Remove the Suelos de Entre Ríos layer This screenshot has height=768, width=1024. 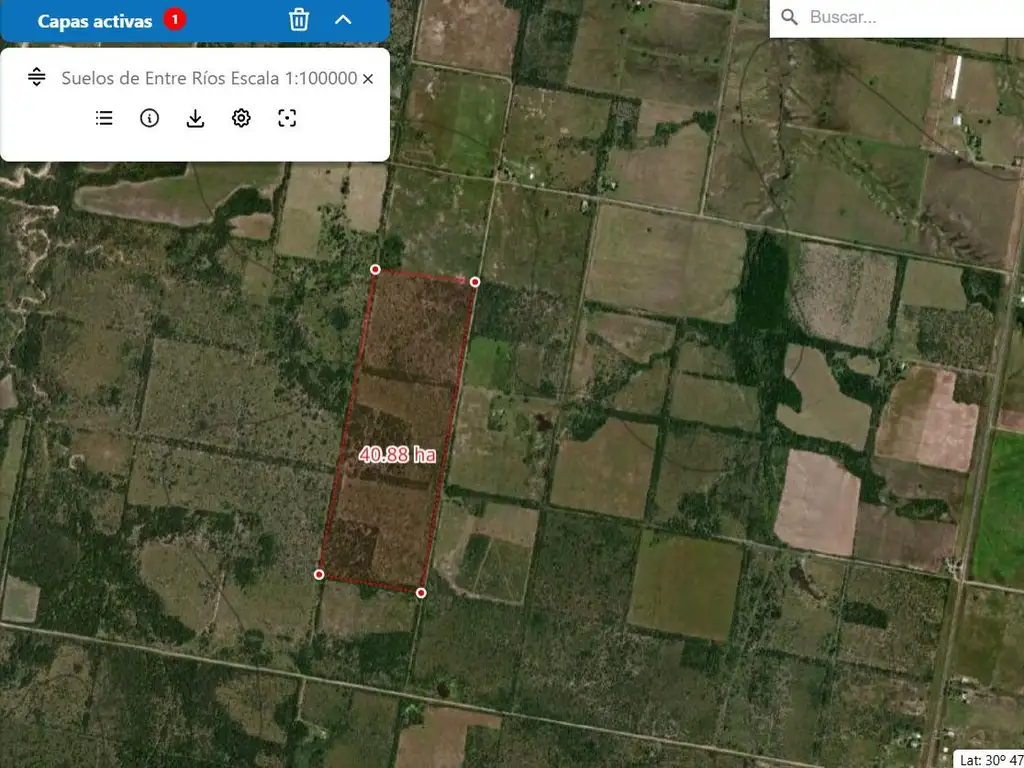[x=368, y=79]
